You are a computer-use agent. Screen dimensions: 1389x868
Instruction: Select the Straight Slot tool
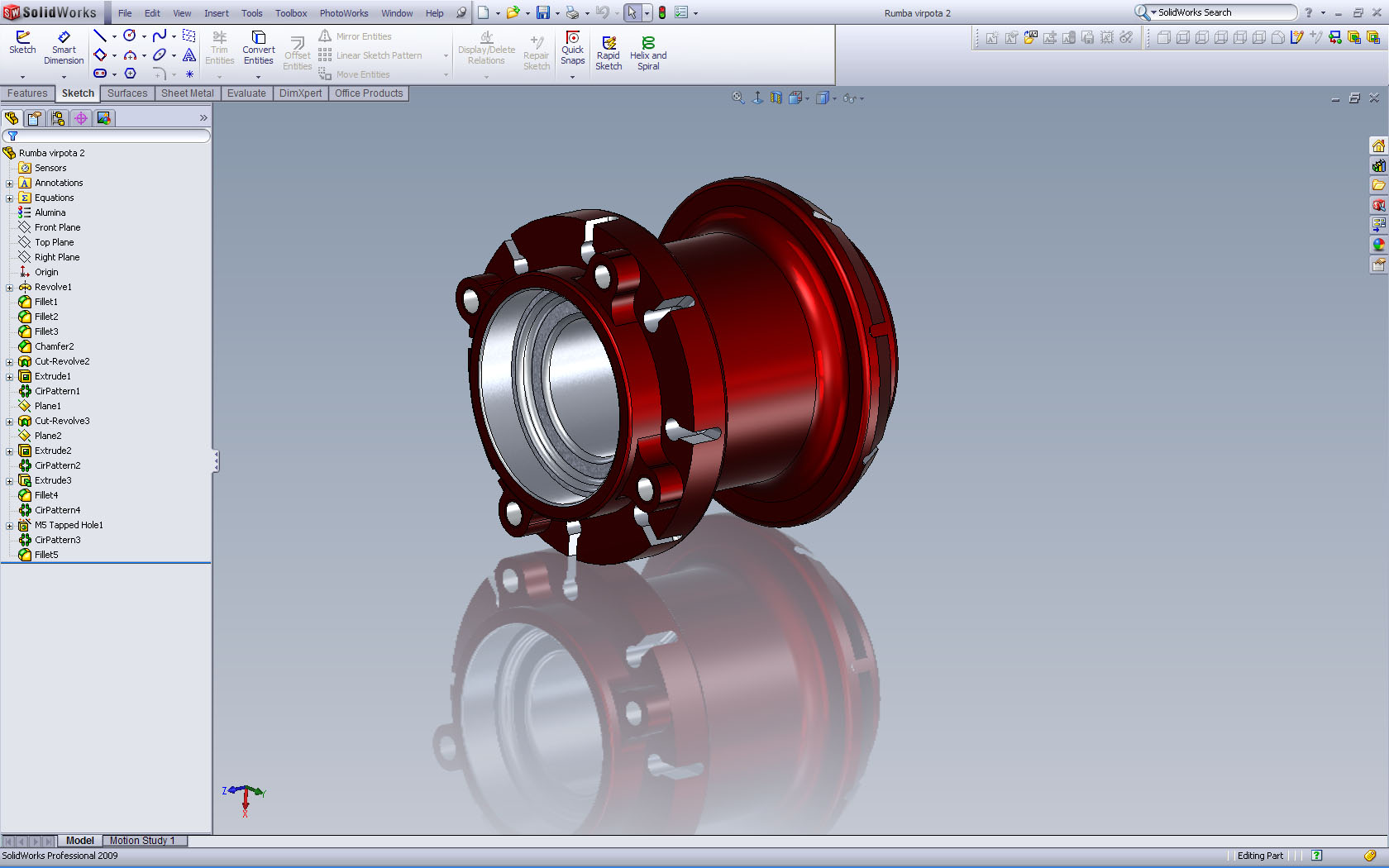(100, 74)
